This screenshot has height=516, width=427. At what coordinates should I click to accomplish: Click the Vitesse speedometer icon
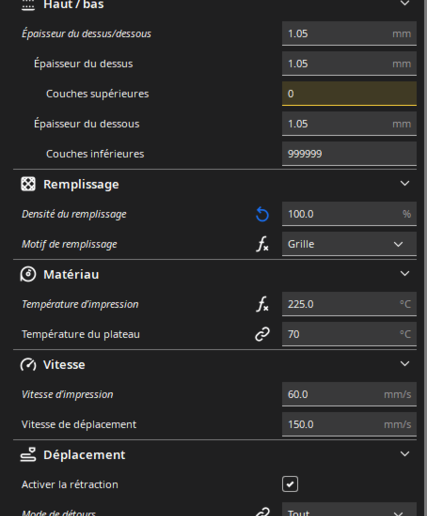(28, 365)
